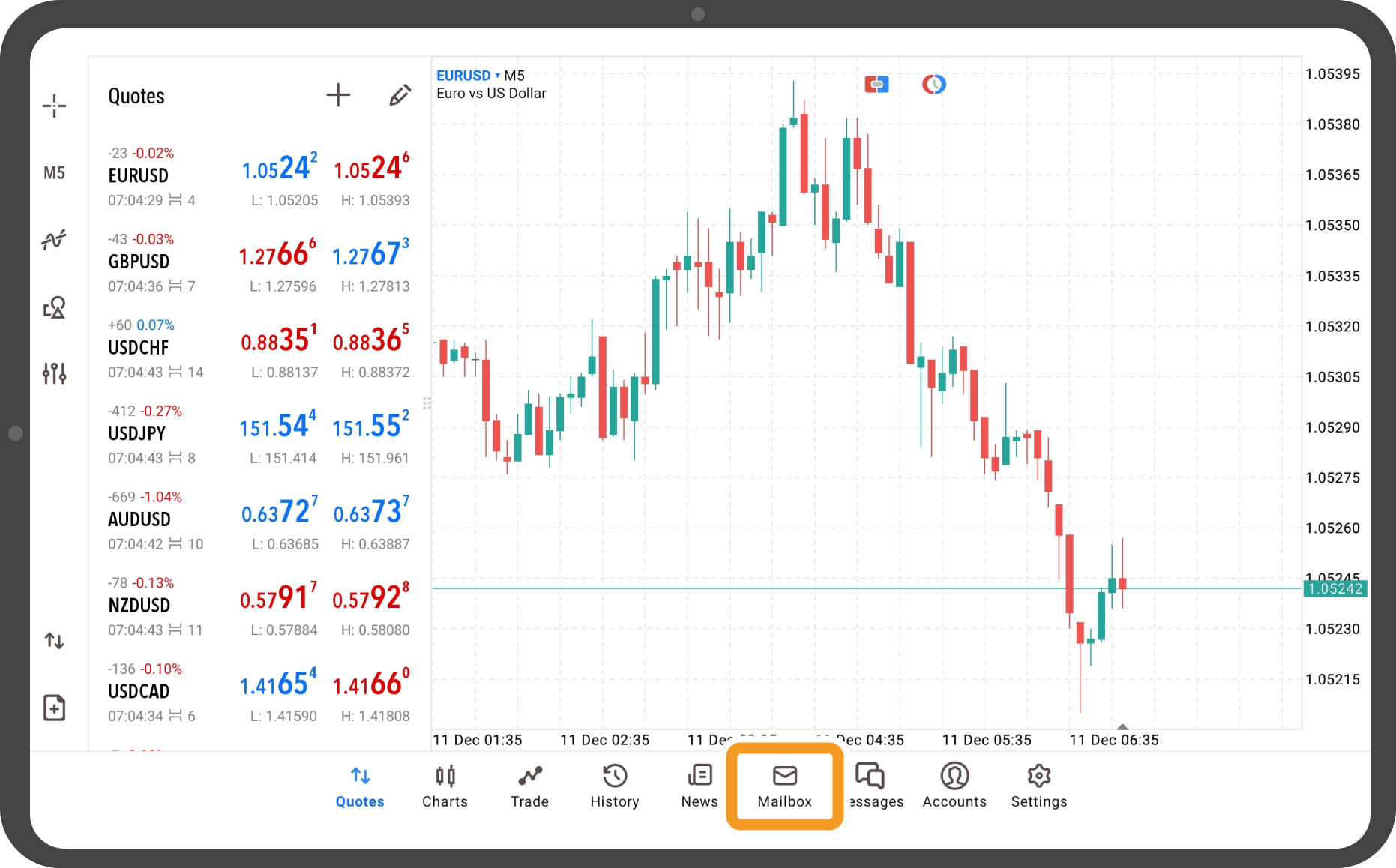Open chart settings sliders icon

54,373
